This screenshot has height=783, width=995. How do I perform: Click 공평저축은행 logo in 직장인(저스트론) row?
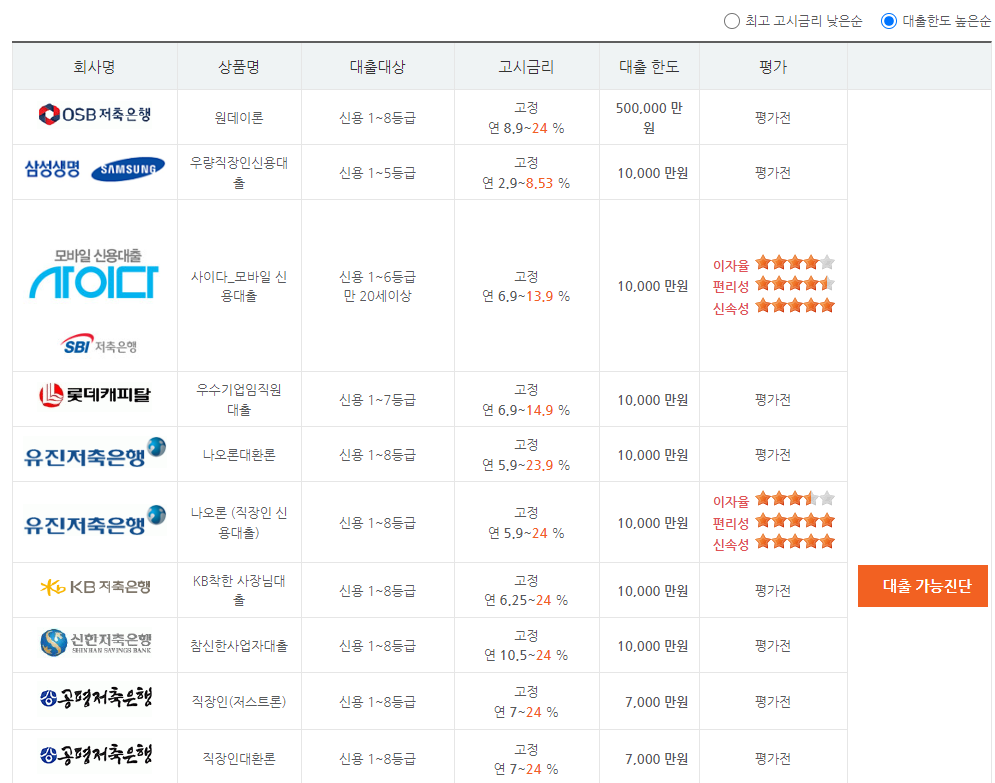click(96, 698)
